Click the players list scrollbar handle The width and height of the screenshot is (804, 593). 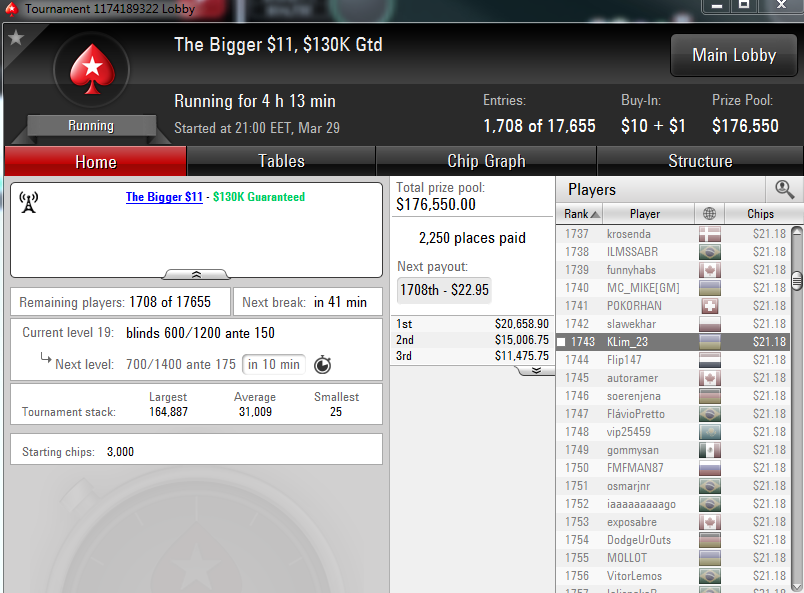click(797, 281)
